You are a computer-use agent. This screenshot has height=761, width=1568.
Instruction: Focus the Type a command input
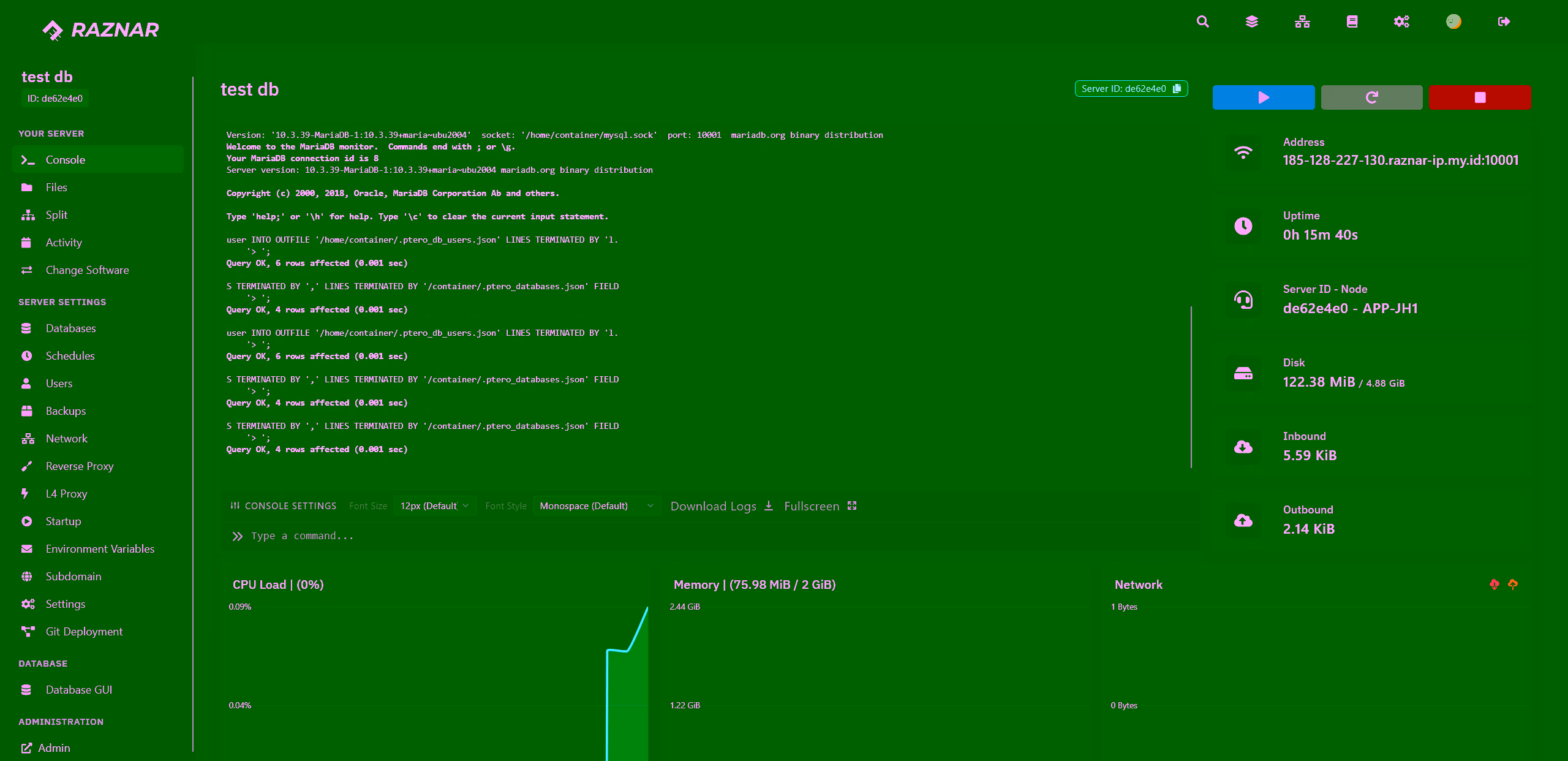(710, 536)
